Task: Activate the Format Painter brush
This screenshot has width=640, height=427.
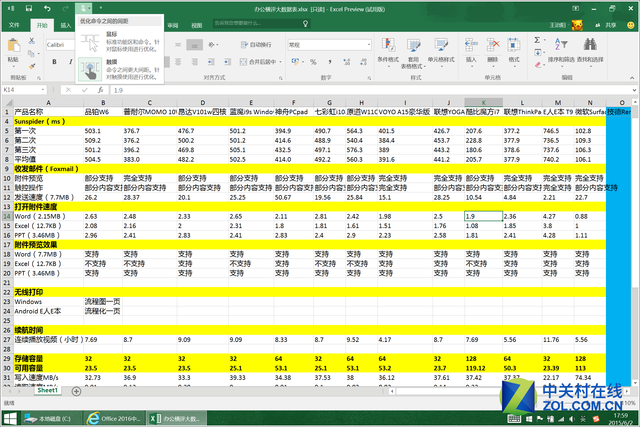Action: 32,66
